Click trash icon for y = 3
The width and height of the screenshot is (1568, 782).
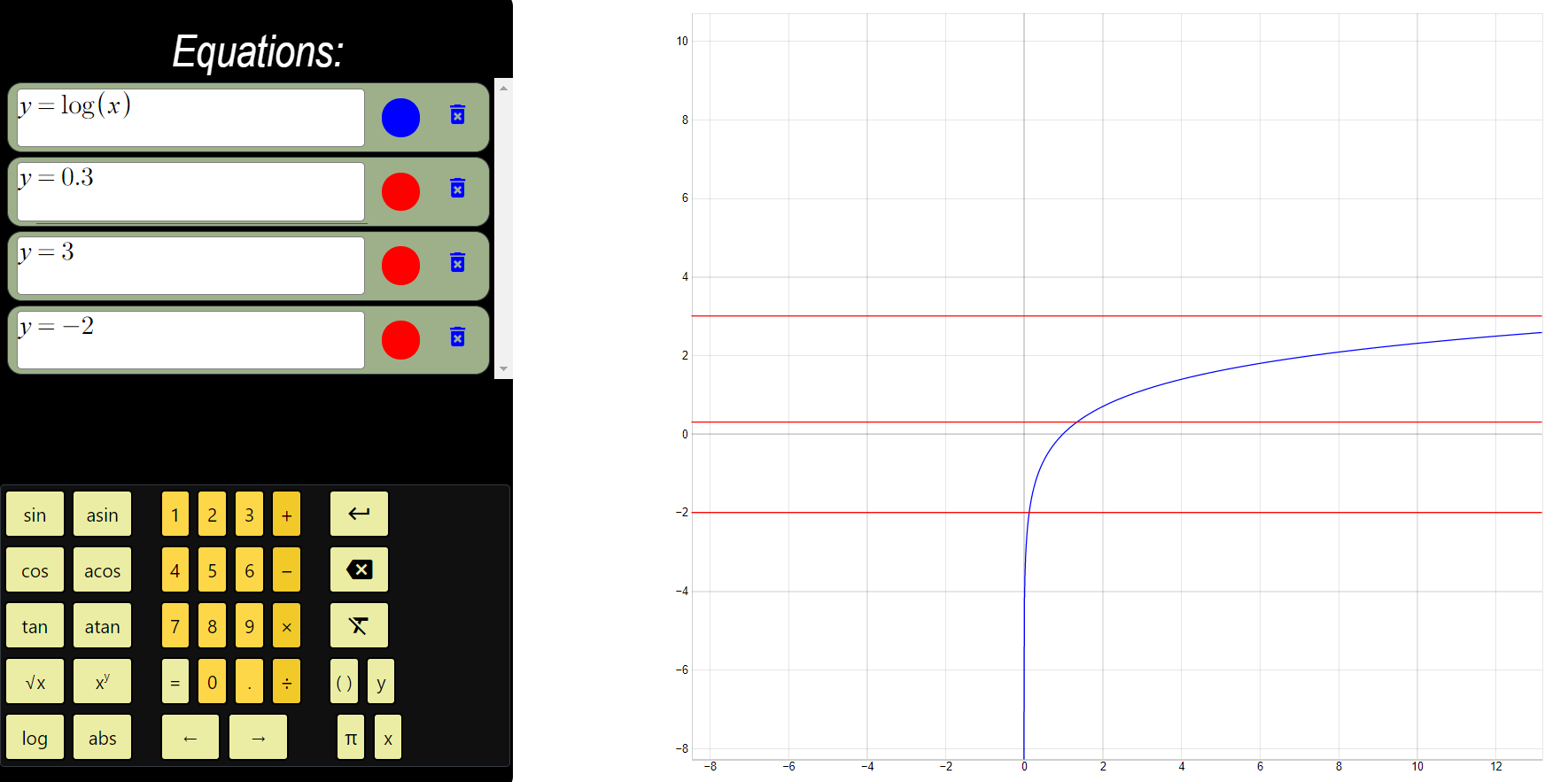tap(457, 263)
